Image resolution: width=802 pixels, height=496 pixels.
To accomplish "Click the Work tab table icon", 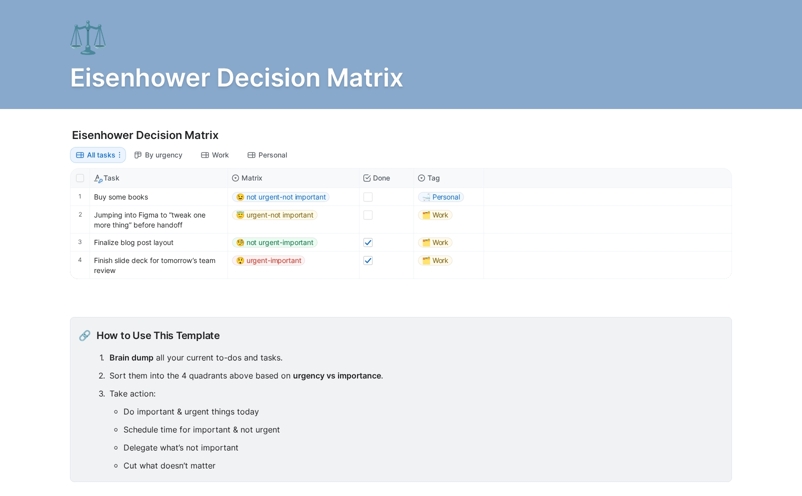I will [205, 155].
